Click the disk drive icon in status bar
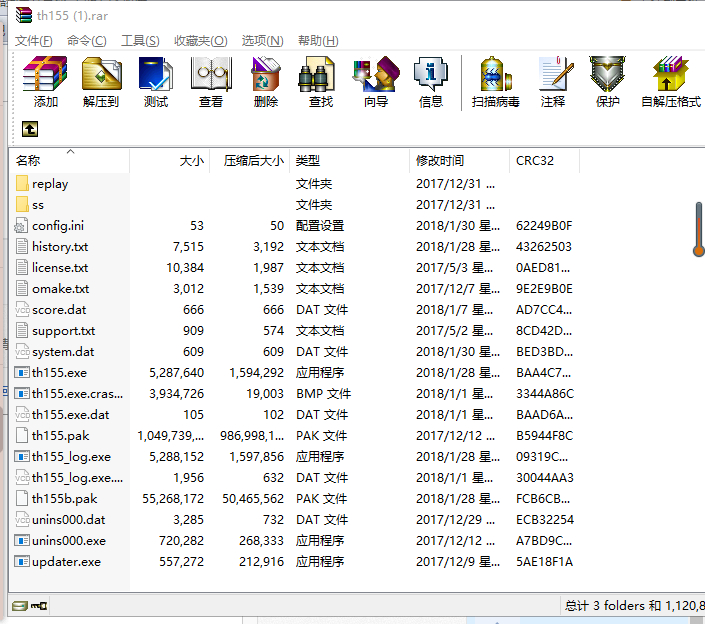This screenshot has height=624, width=705. (19, 606)
